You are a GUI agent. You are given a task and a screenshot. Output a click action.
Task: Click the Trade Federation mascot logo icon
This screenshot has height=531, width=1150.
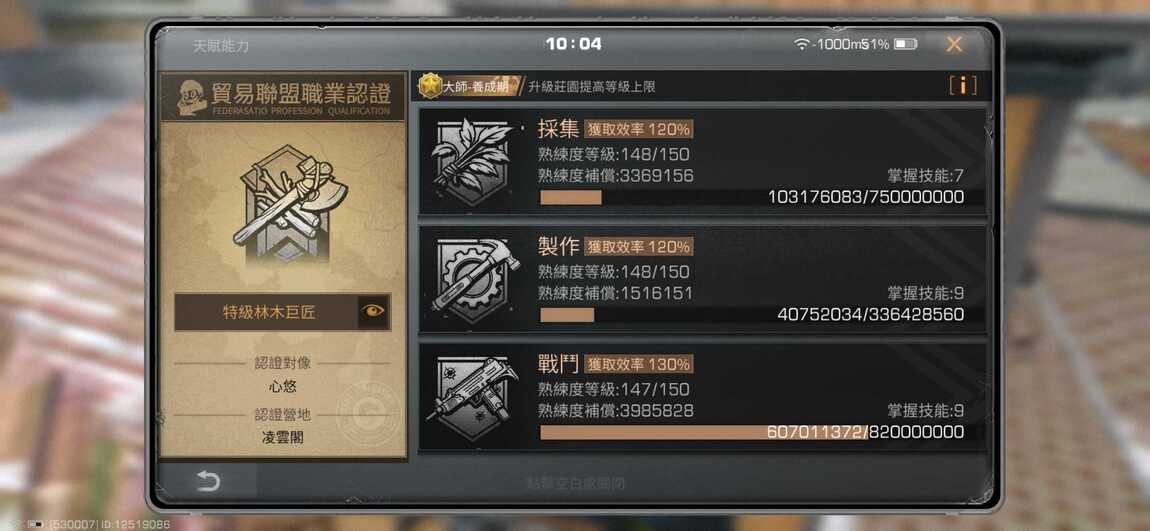pyautogui.click(x=191, y=97)
